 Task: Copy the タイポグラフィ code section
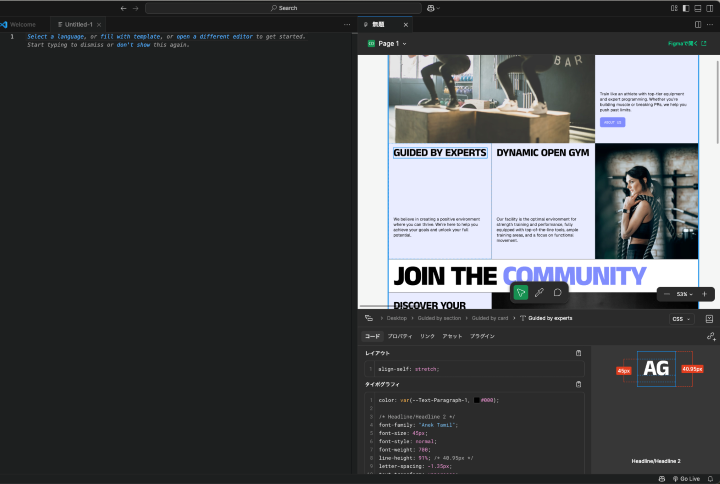pos(579,384)
